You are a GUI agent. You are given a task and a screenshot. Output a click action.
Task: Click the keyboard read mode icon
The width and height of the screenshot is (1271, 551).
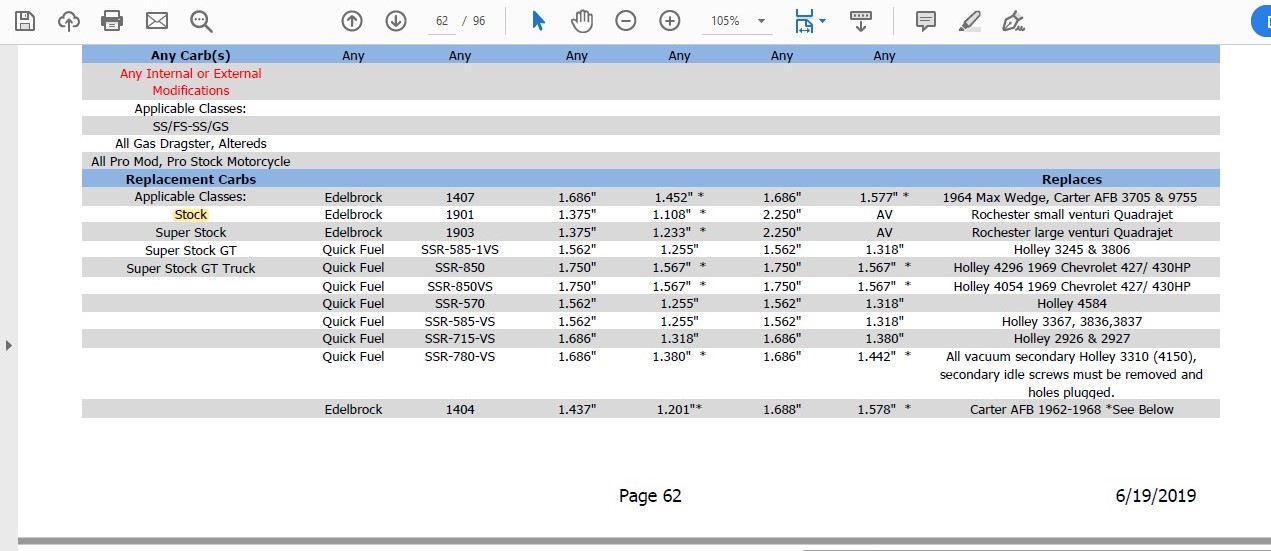pyautogui.click(x=860, y=21)
